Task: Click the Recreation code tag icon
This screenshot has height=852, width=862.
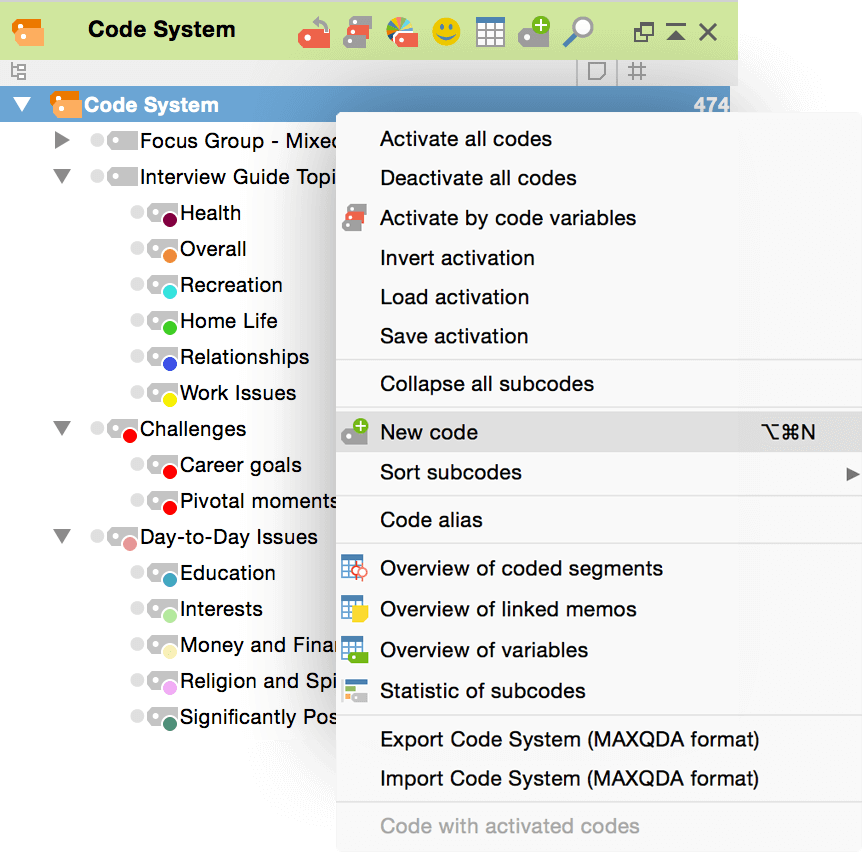Action: click(x=163, y=286)
